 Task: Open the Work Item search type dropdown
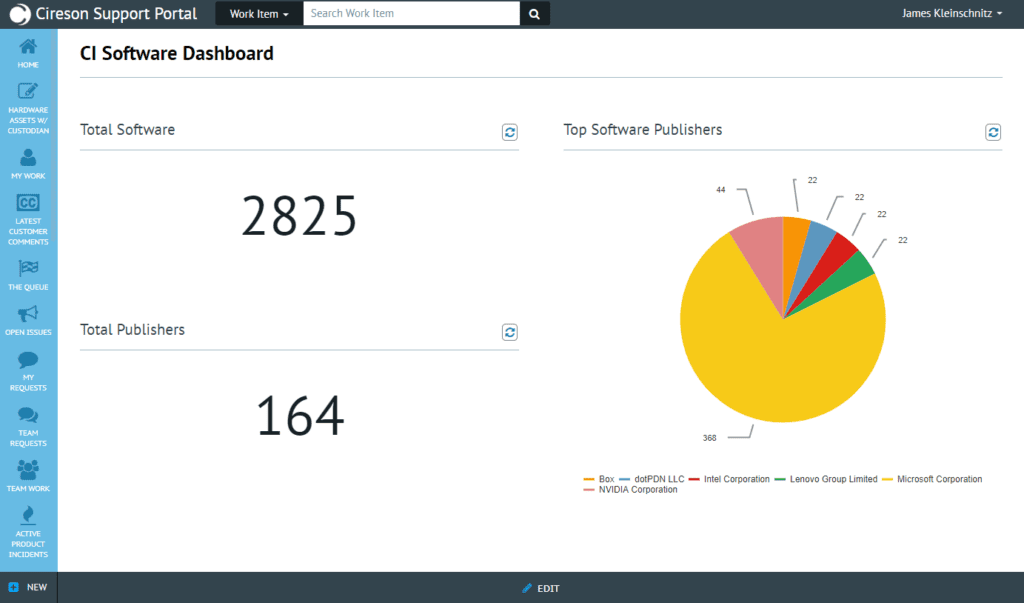[259, 14]
